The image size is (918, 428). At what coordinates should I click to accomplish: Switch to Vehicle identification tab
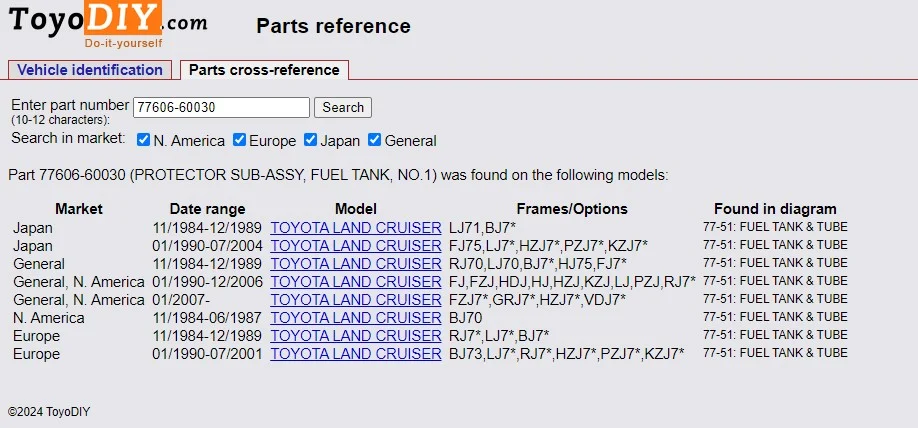[x=90, y=70]
